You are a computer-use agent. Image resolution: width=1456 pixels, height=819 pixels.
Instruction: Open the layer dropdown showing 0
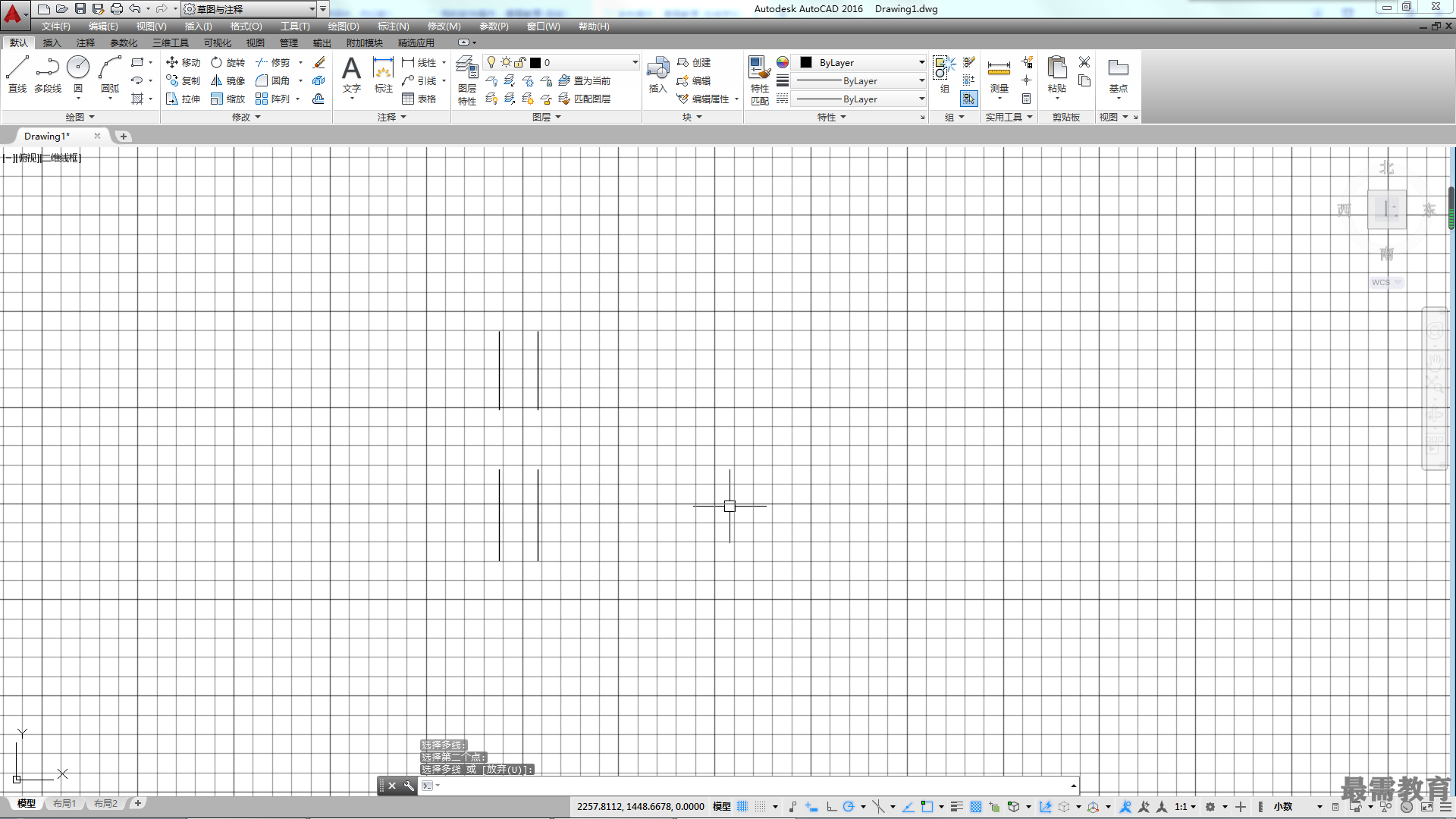click(562, 62)
